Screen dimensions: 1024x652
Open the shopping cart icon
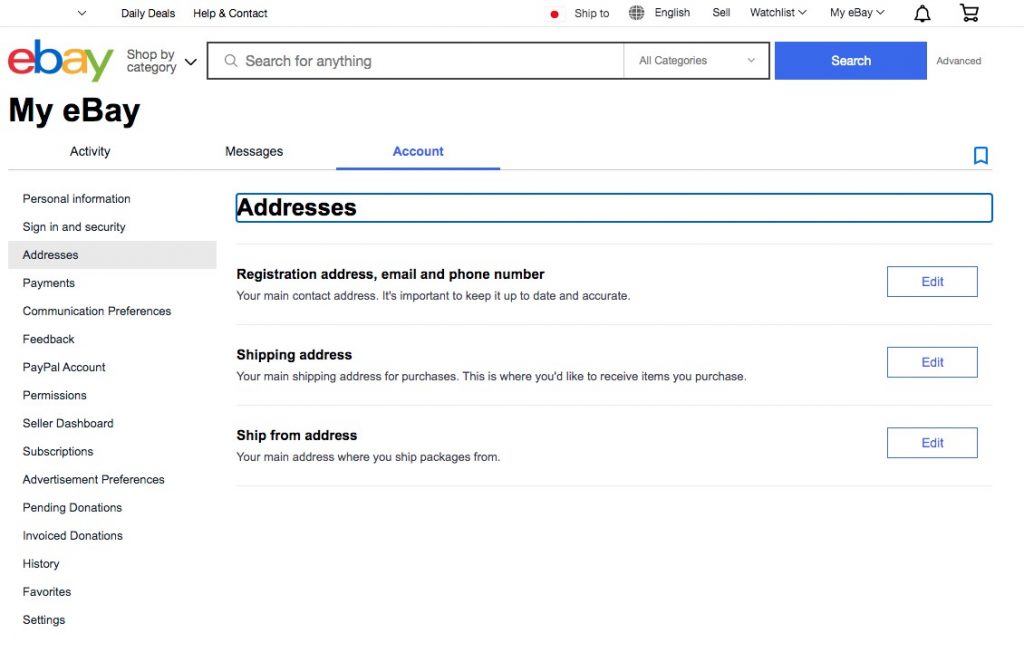[x=970, y=12]
